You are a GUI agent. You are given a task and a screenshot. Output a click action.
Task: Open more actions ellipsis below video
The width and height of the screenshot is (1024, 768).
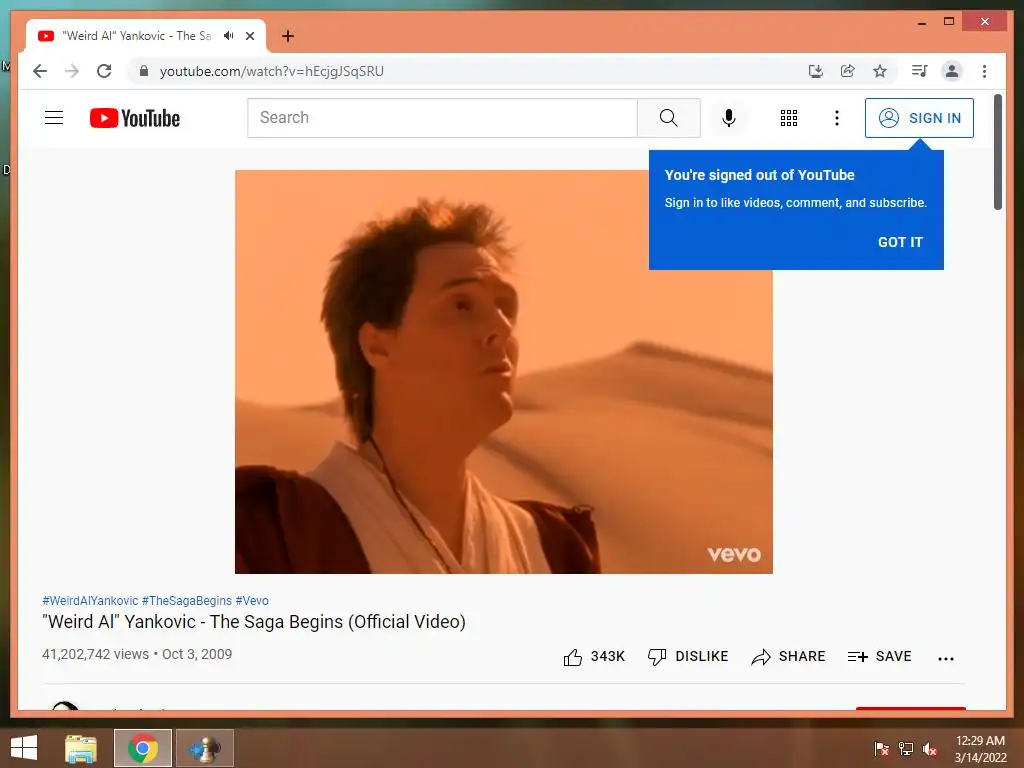tap(946, 658)
